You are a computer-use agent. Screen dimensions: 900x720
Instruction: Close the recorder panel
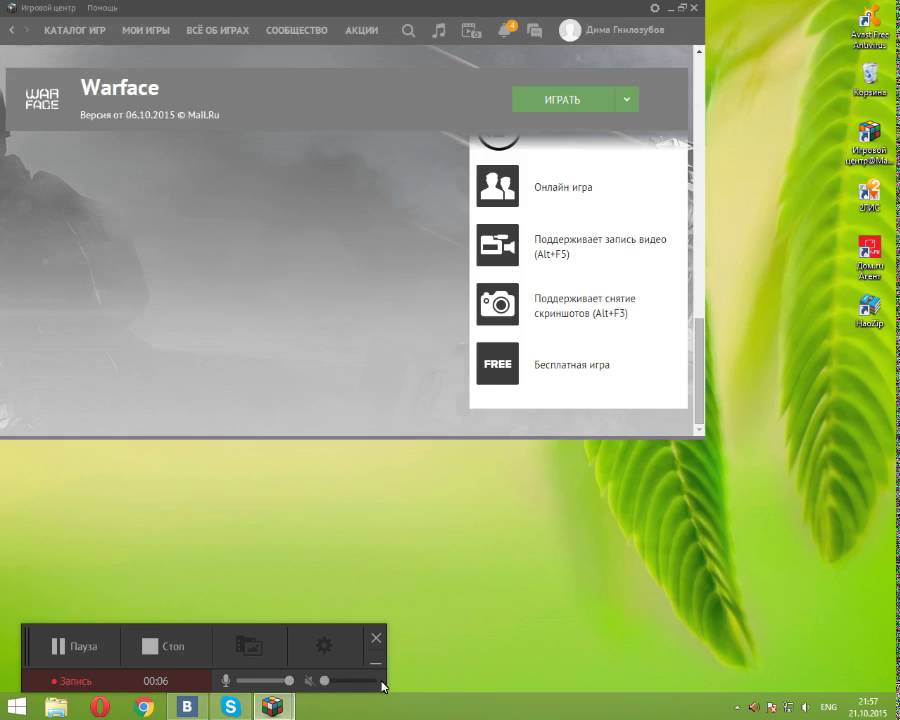click(x=376, y=638)
